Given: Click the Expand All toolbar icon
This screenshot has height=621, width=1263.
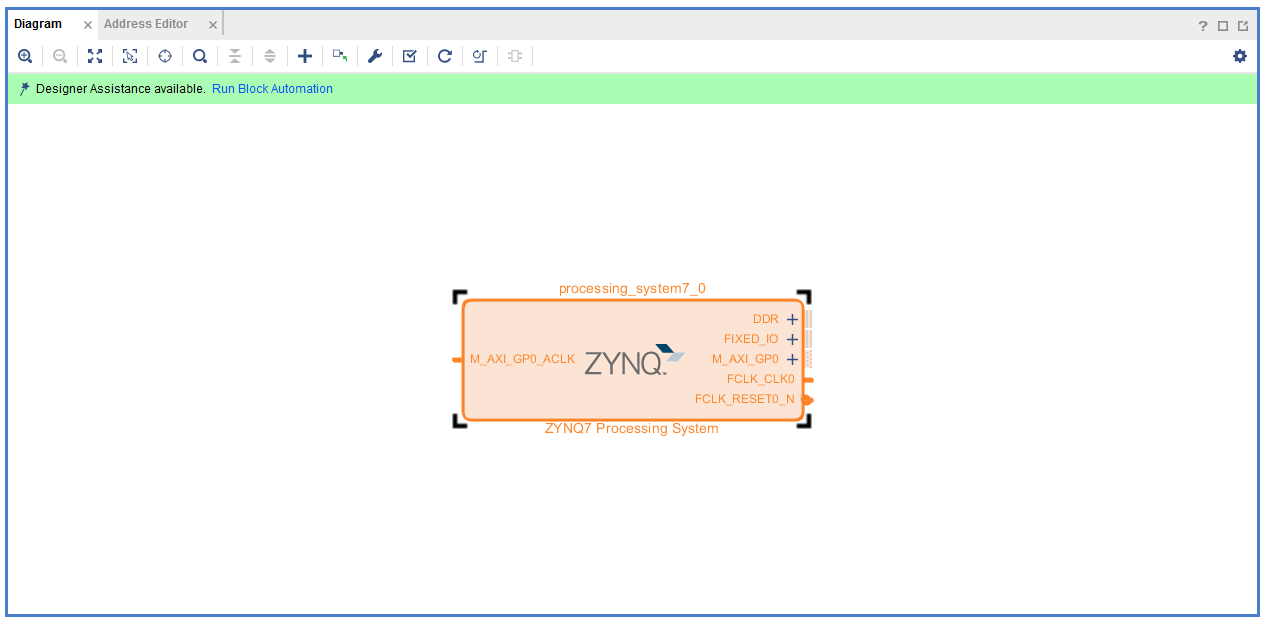Looking at the screenshot, I should pyautogui.click(x=270, y=56).
